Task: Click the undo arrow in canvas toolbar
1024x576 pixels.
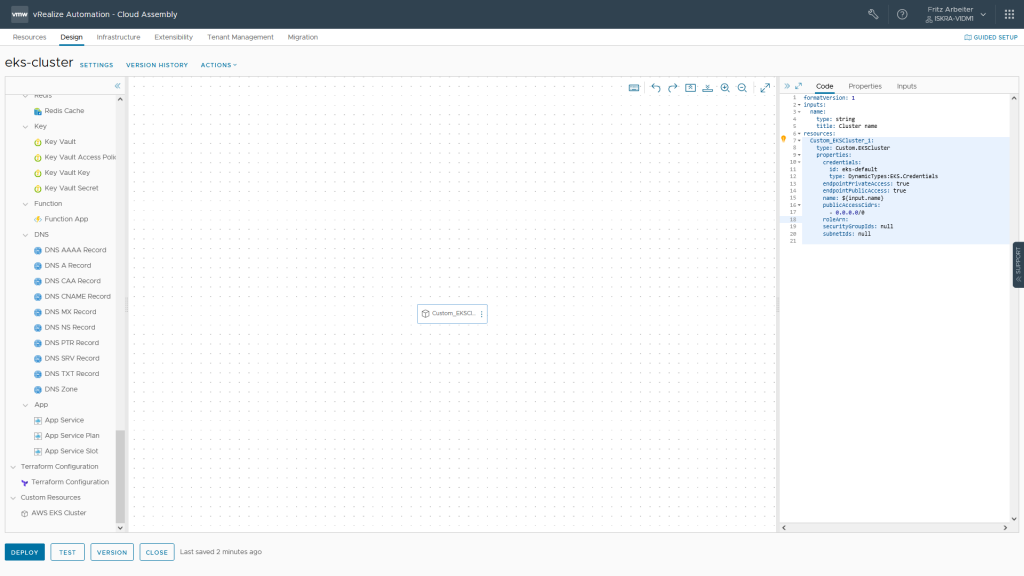Action: [x=656, y=88]
